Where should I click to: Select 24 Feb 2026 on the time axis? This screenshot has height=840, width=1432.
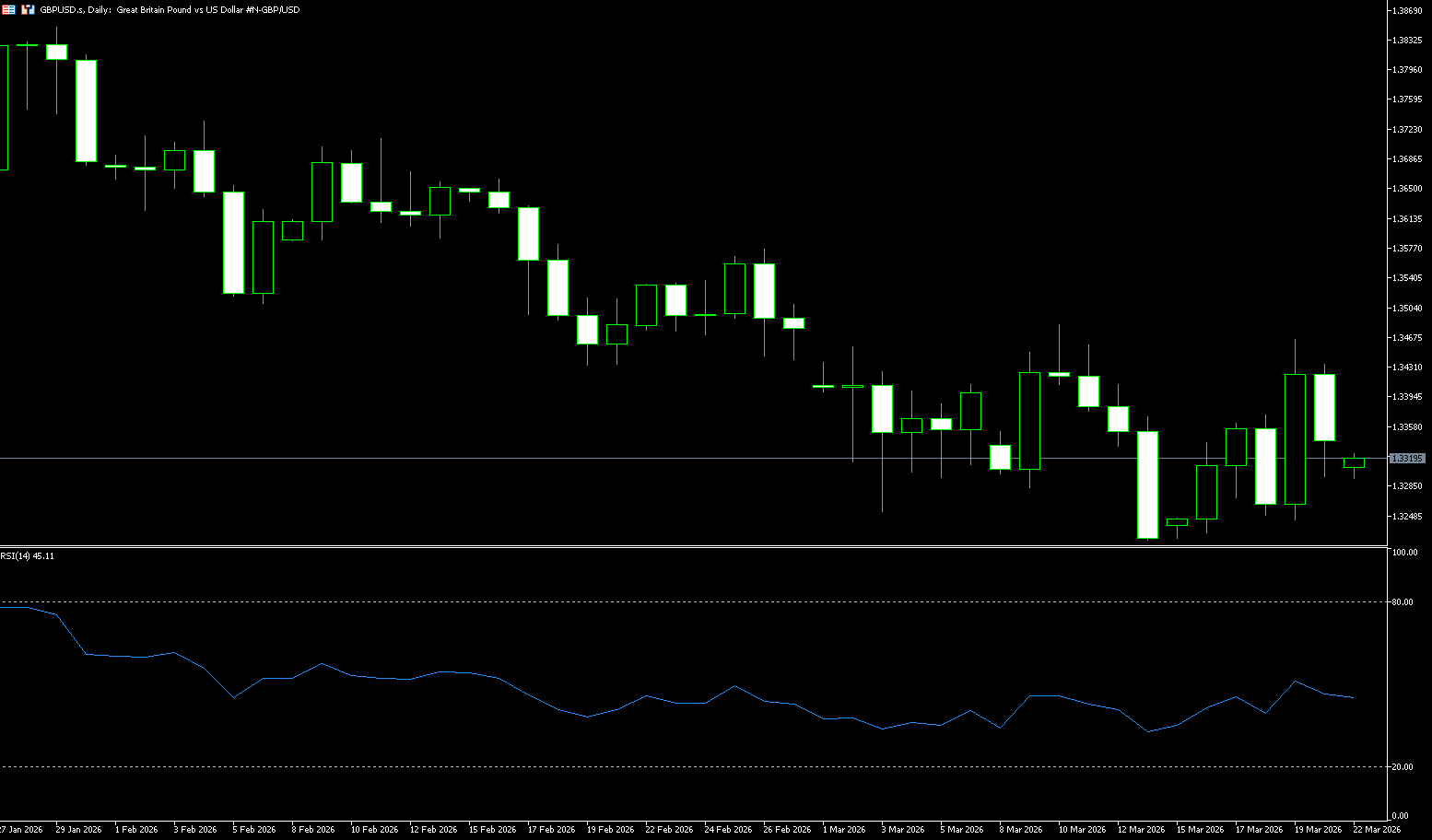pyautogui.click(x=728, y=830)
